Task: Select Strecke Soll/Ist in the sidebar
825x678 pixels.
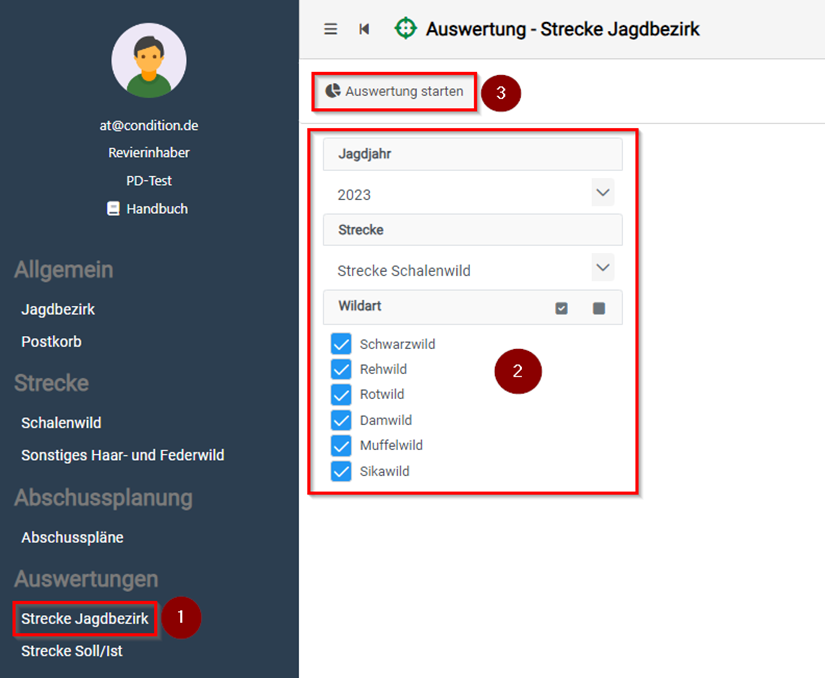Action: pos(71,651)
